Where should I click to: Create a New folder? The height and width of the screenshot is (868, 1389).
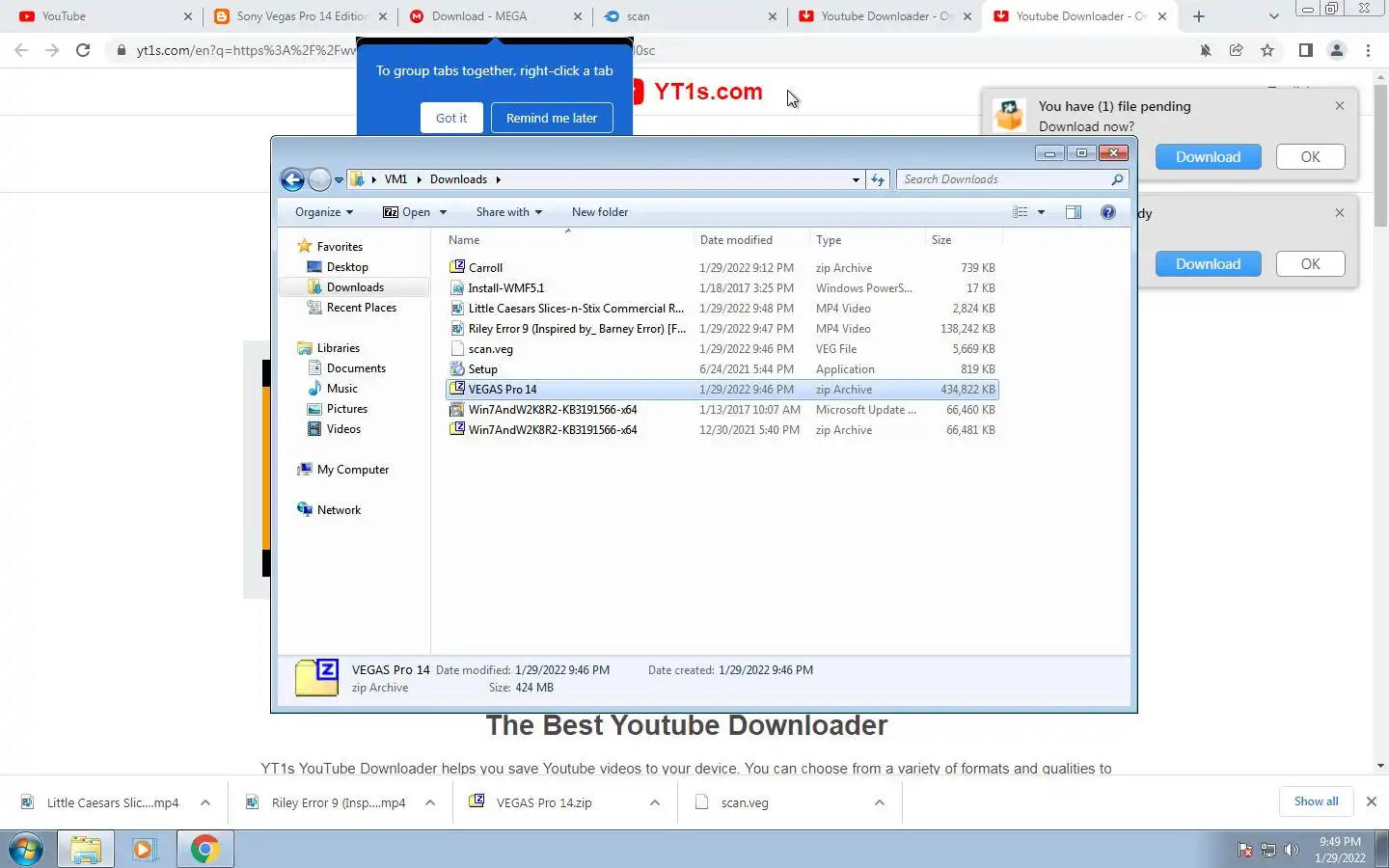click(600, 212)
